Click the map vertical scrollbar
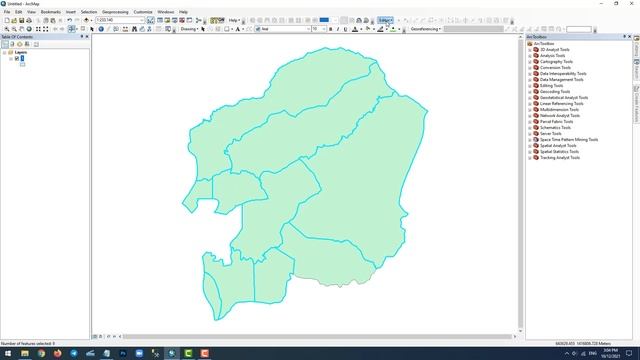Image resolution: width=640 pixels, height=360 pixels. 520,184
